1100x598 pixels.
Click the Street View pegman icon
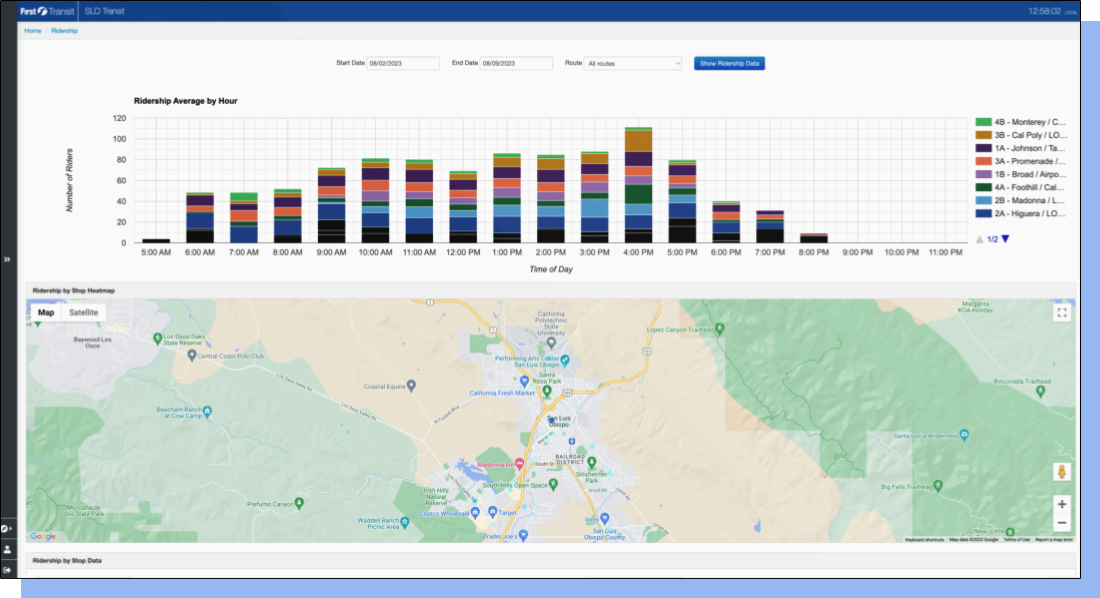(1061, 472)
